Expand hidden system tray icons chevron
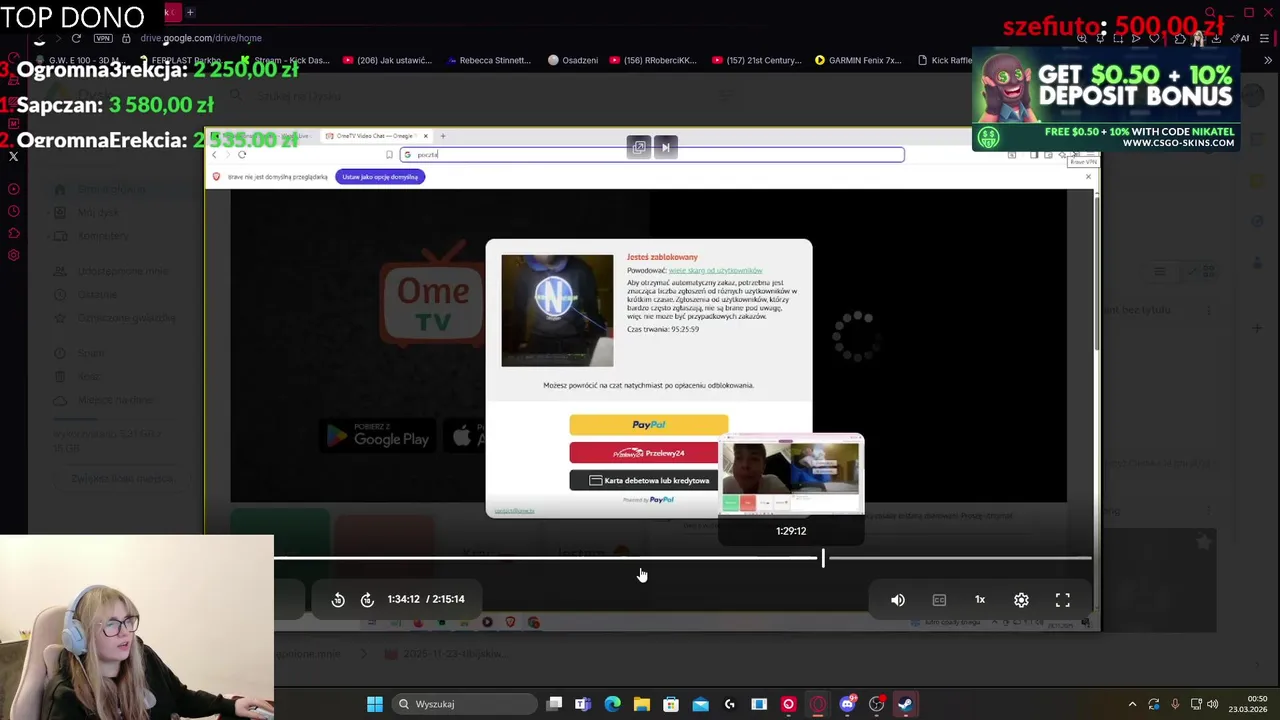This screenshot has height=720, width=1280. (1132, 704)
